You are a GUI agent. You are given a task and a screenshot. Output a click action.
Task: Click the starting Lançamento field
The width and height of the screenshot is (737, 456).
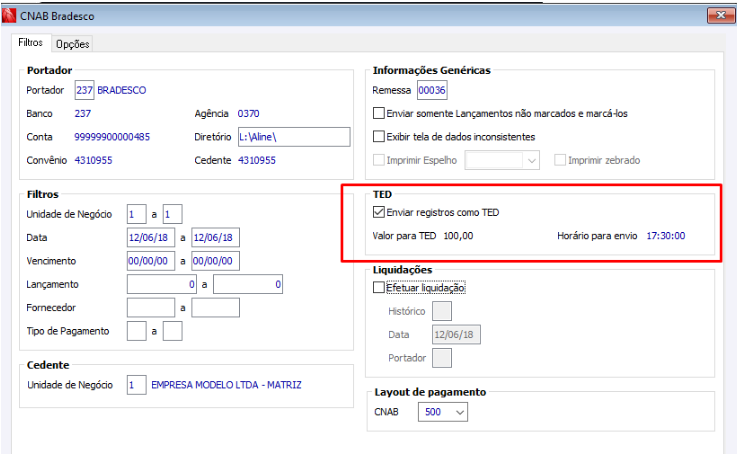(162, 284)
